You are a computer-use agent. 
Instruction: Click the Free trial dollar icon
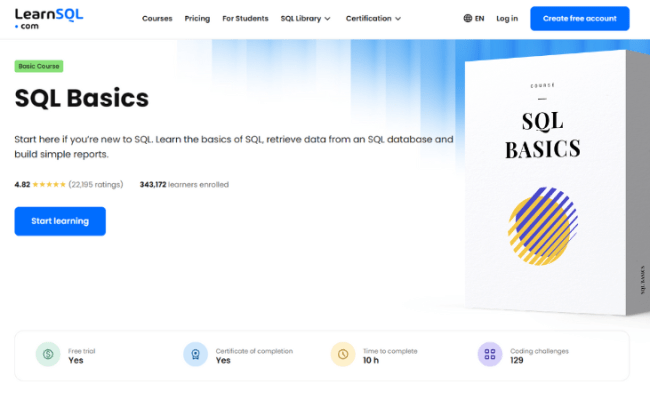pyautogui.click(x=48, y=354)
